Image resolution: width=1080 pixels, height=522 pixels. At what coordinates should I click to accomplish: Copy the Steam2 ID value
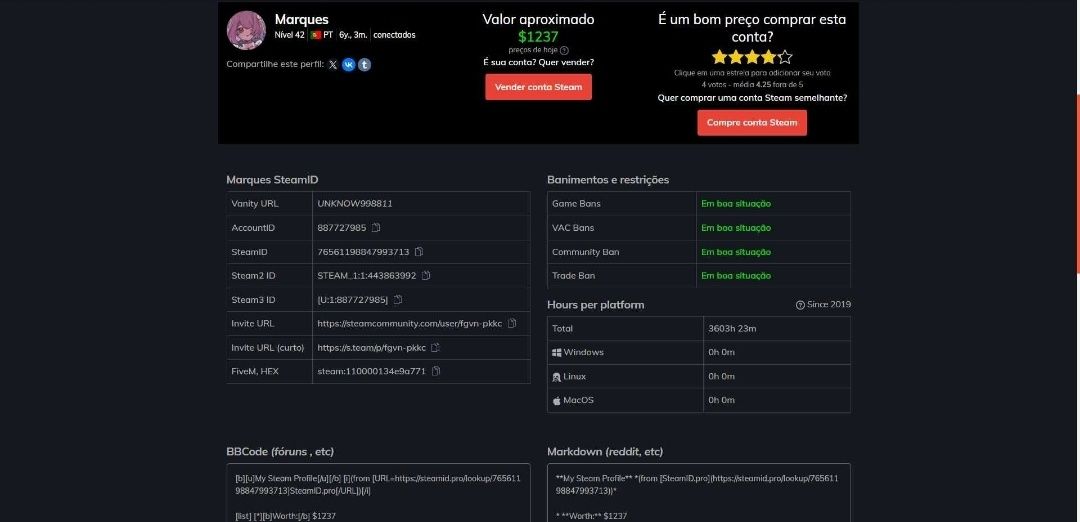(x=426, y=275)
